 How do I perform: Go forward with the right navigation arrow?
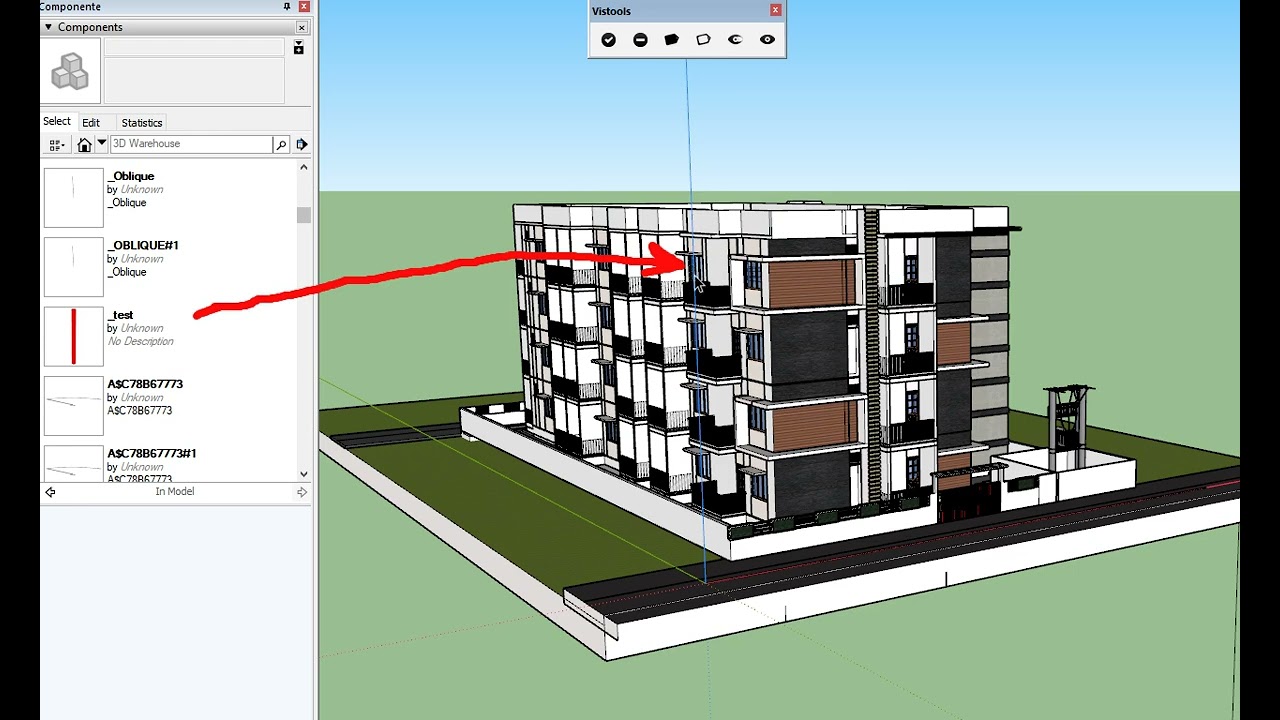pos(302,492)
